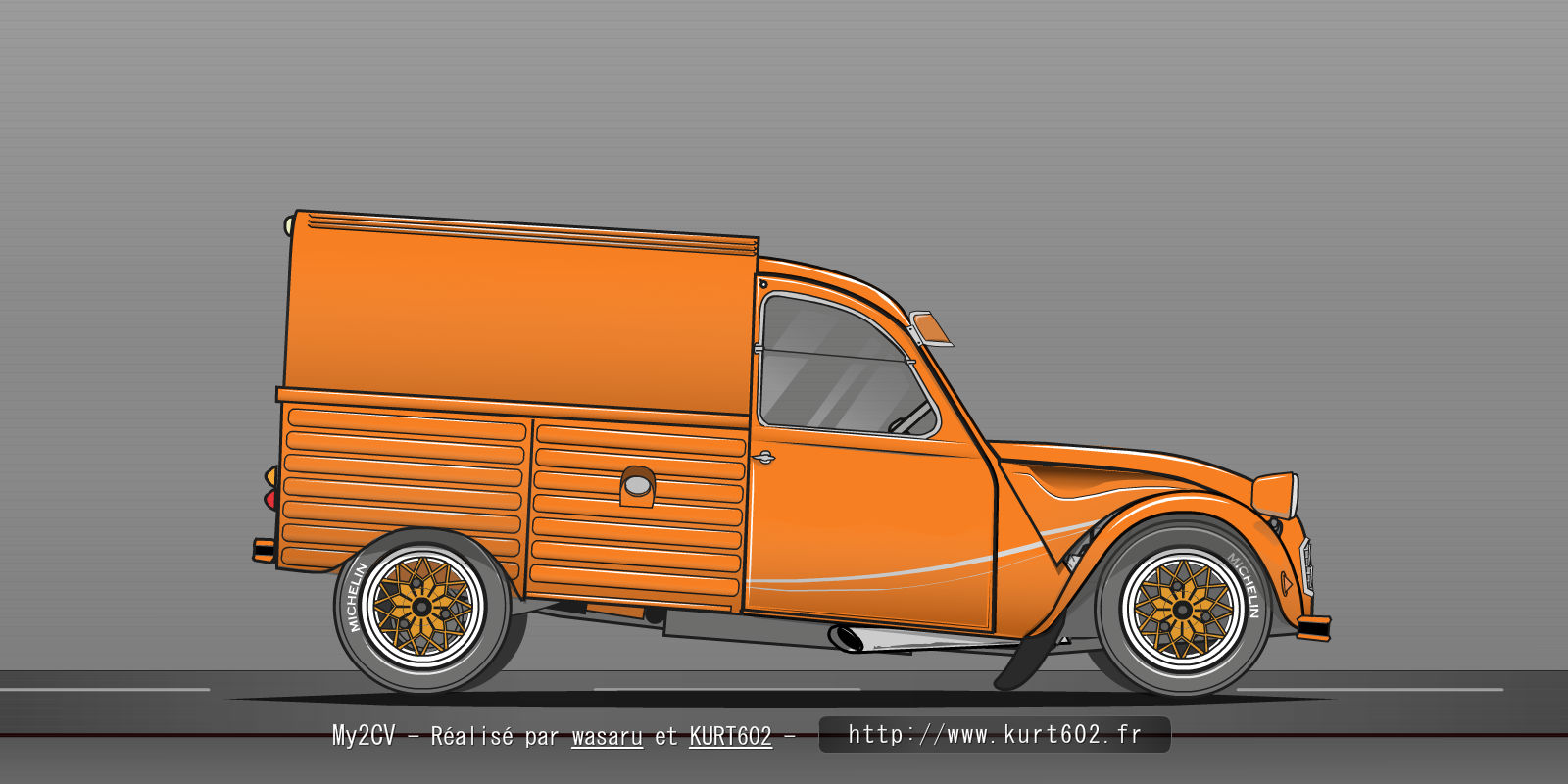Open the http://www.kurt602.fr website button
The height and width of the screenshot is (784, 1568).
tap(994, 734)
